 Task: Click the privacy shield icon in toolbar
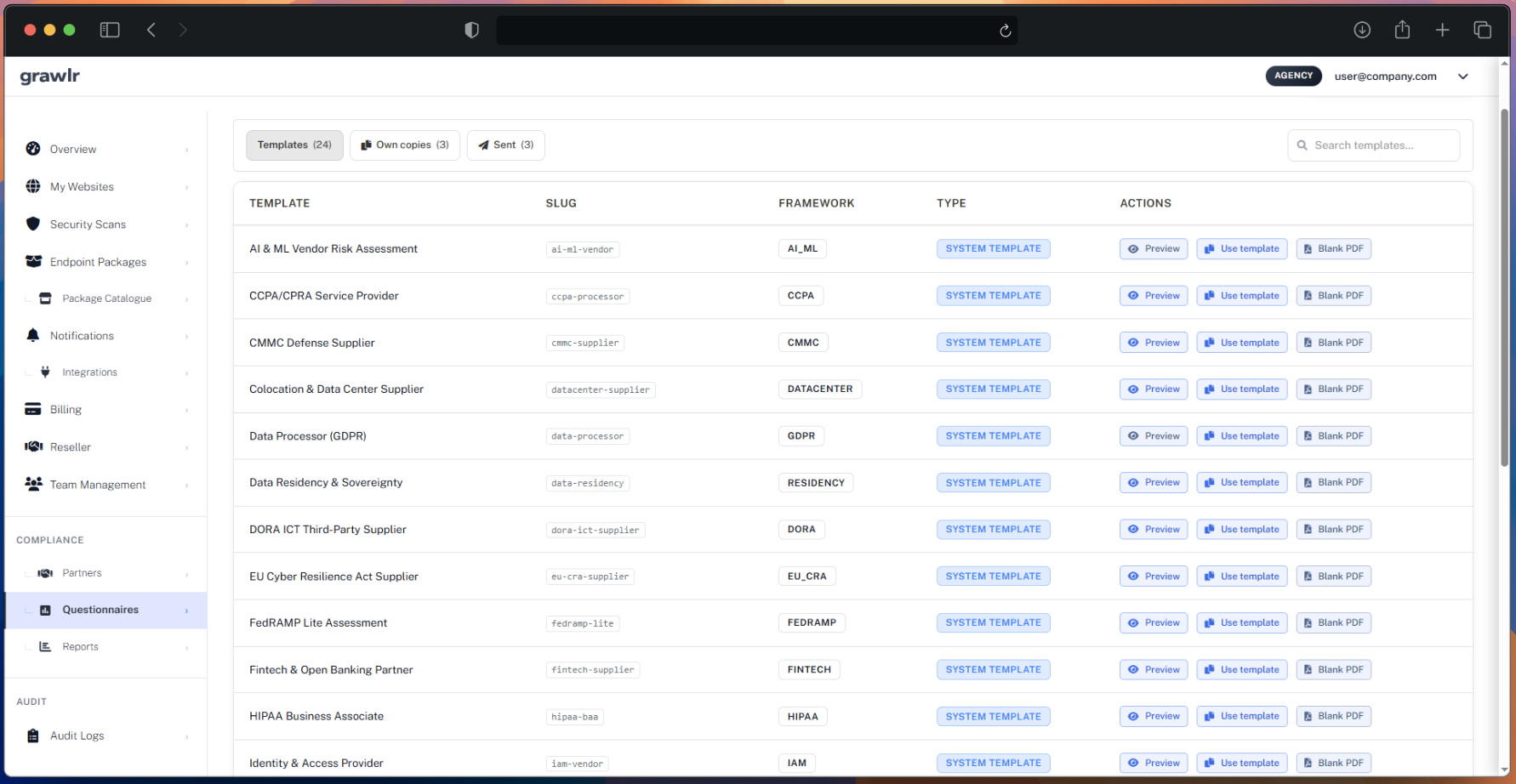coord(471,30)
